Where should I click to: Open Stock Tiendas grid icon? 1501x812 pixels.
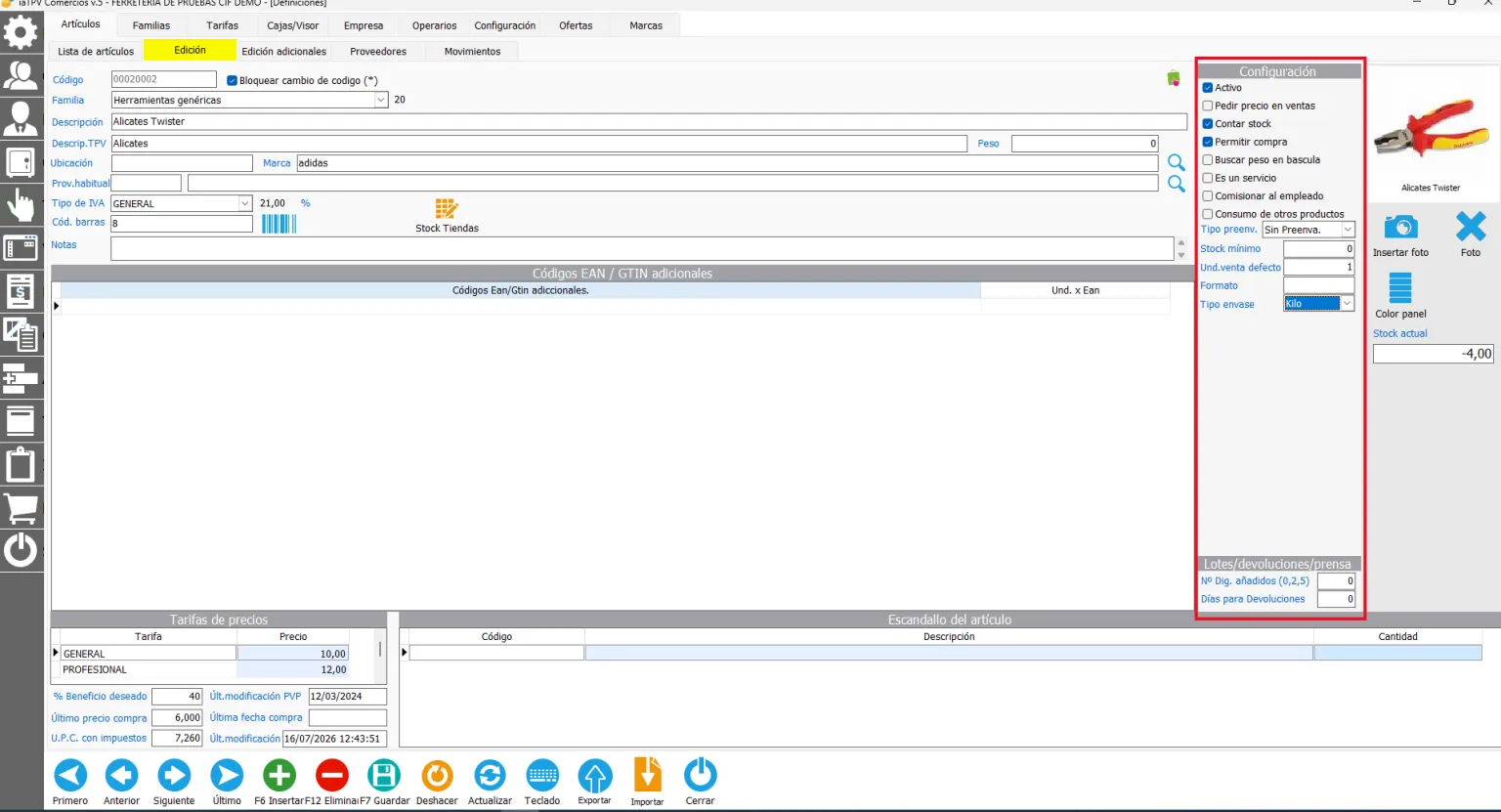[x=447, y=208]
